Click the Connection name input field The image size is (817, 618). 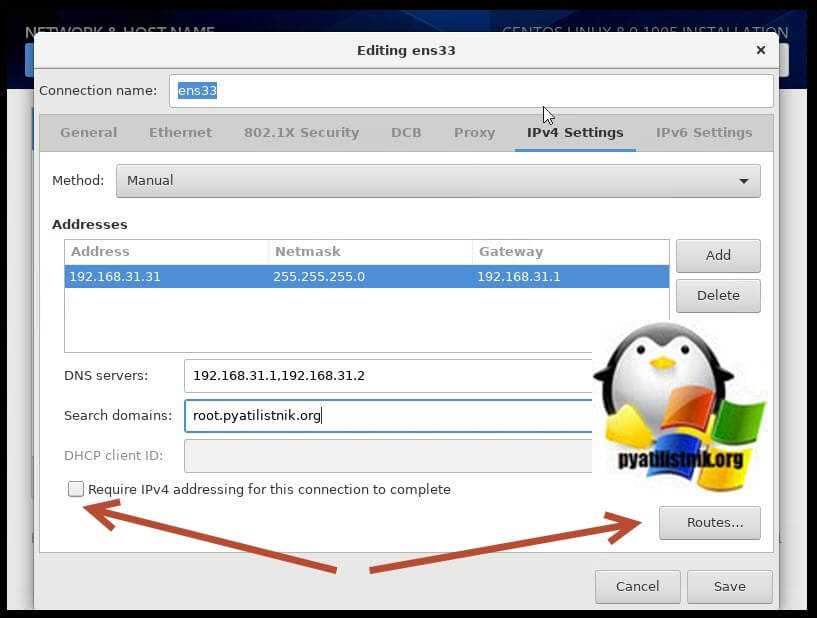(x=471, y=91)
